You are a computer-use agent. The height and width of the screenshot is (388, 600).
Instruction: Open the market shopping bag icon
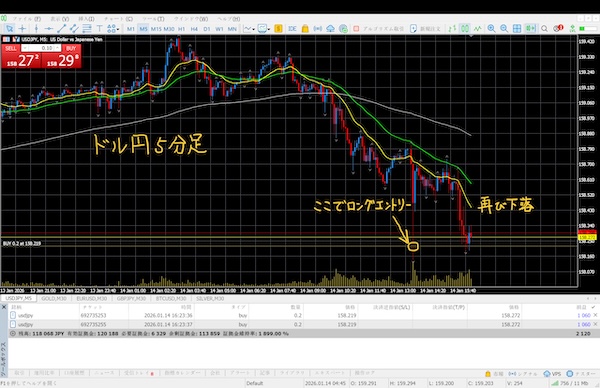tap(305, 29)
